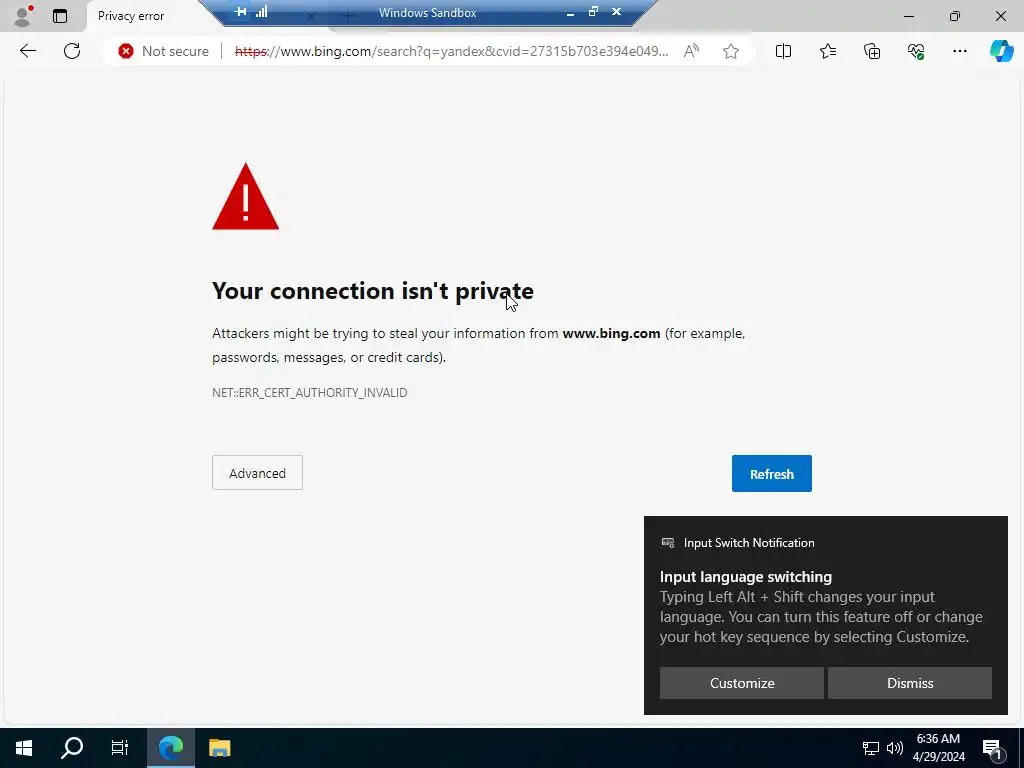Open Task View from taskbar
The image size is (1024, 768).
tap(120, 748)
